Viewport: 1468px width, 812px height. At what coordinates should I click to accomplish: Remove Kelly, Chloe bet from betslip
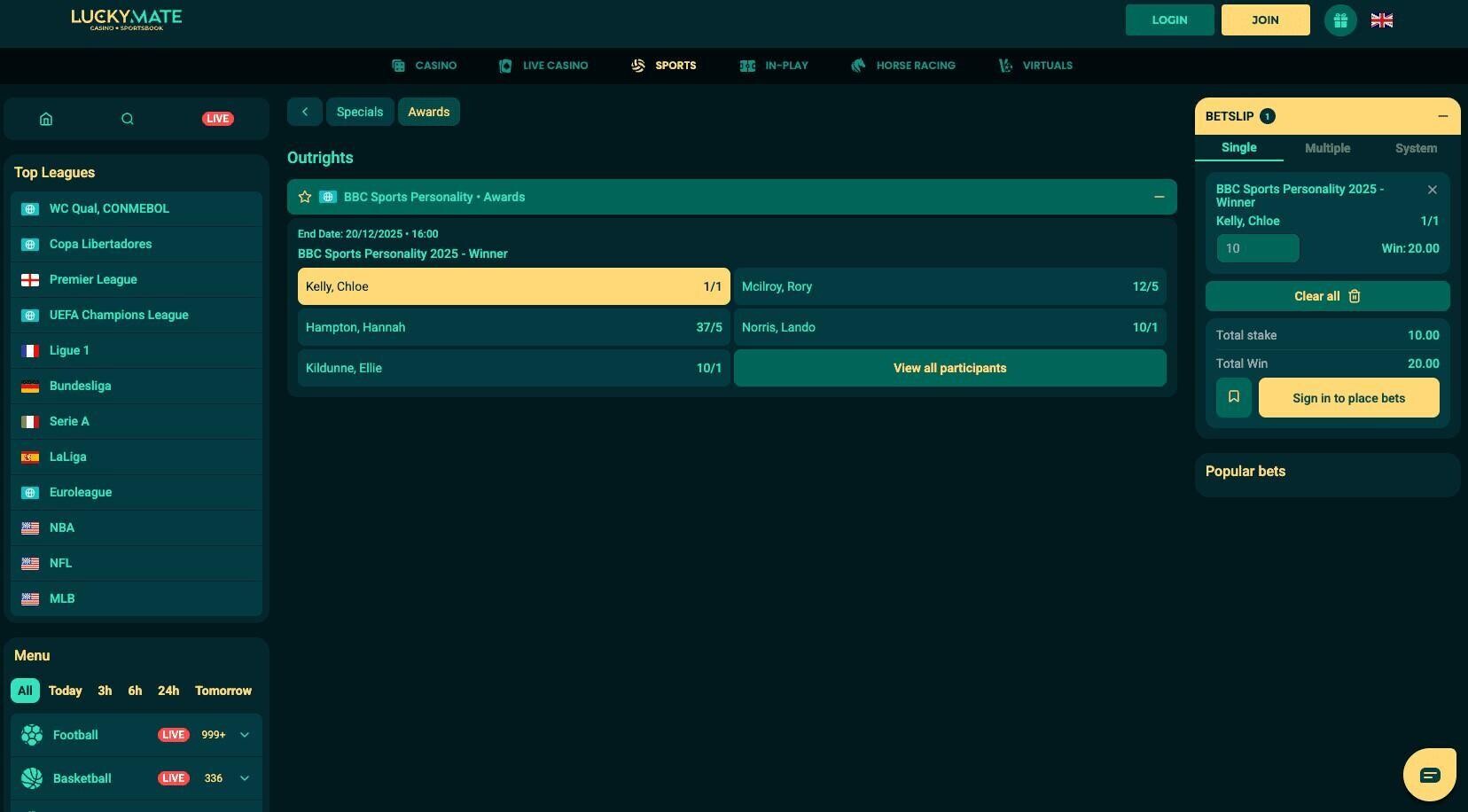[1432, 190]
